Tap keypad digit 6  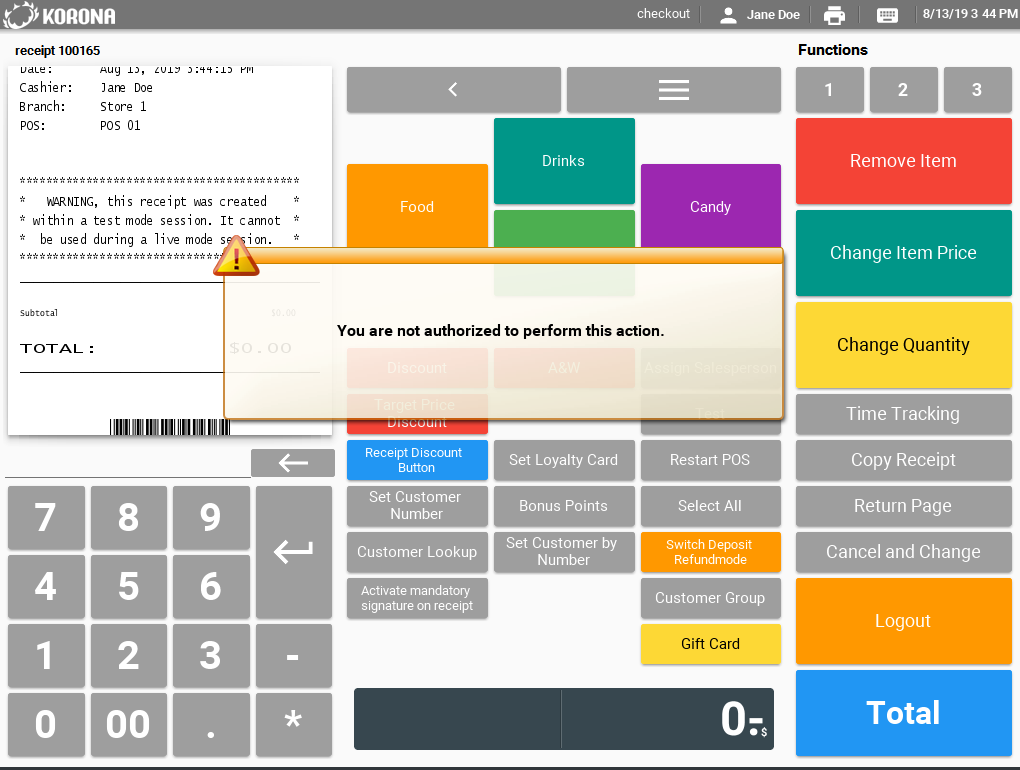click(211, 587)
